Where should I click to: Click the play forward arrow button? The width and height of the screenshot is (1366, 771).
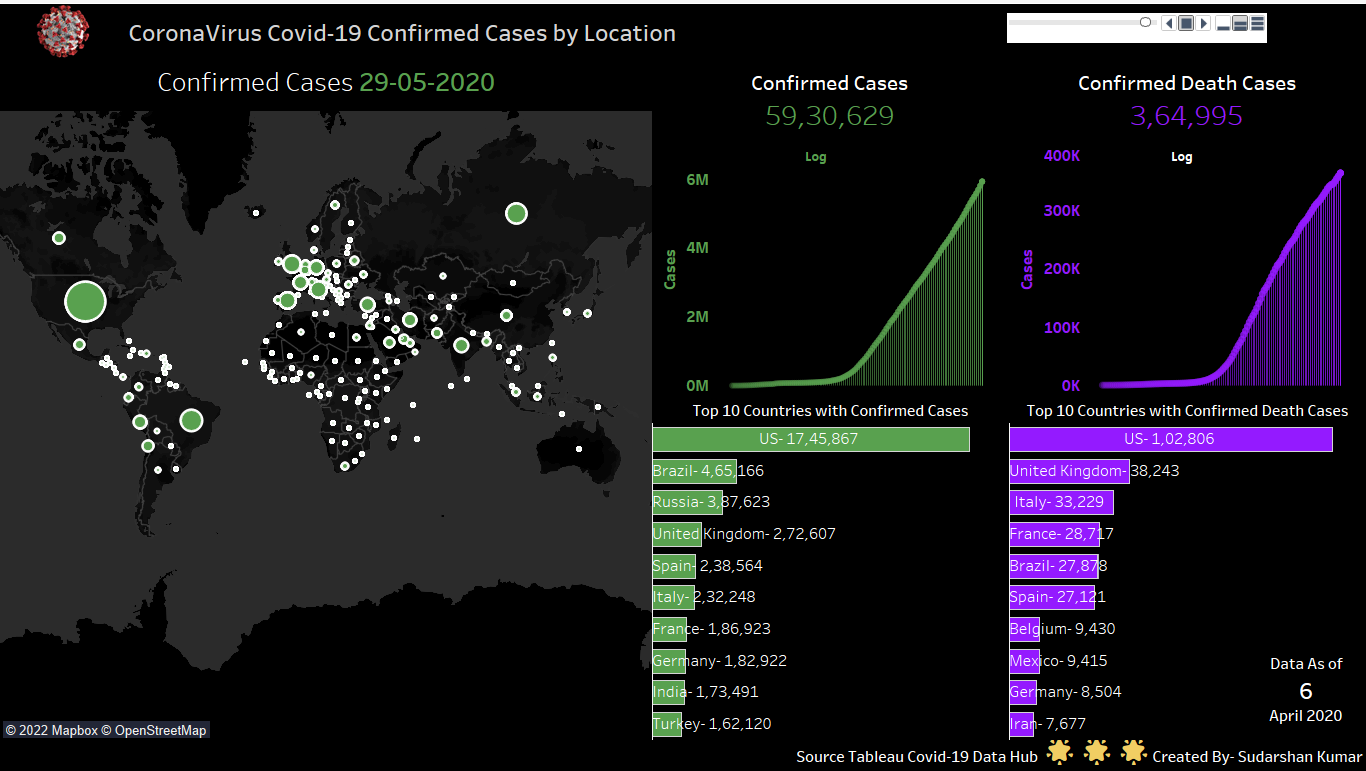(x=1204, y=23)
